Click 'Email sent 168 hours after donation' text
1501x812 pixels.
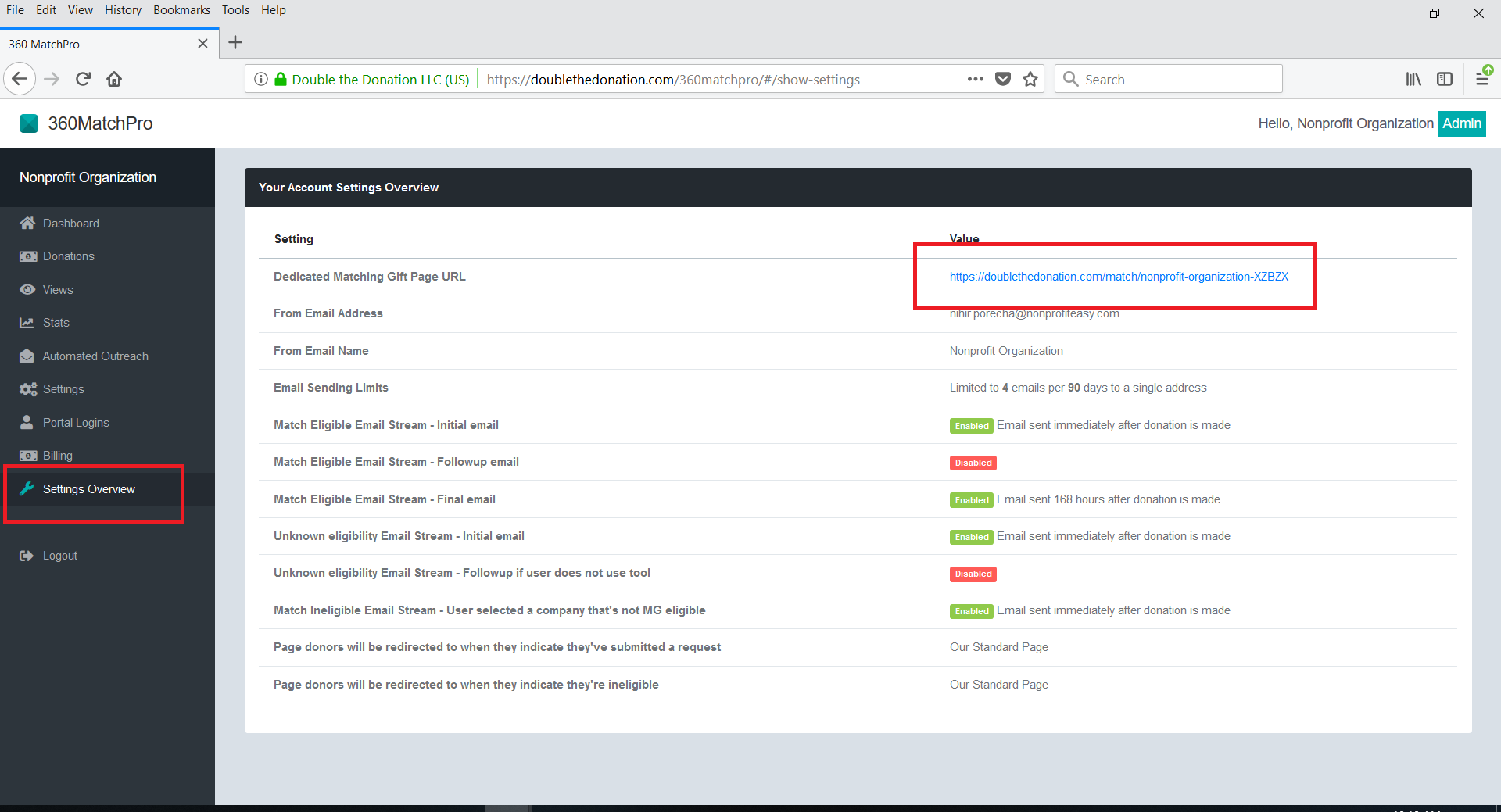point(1109,499)
